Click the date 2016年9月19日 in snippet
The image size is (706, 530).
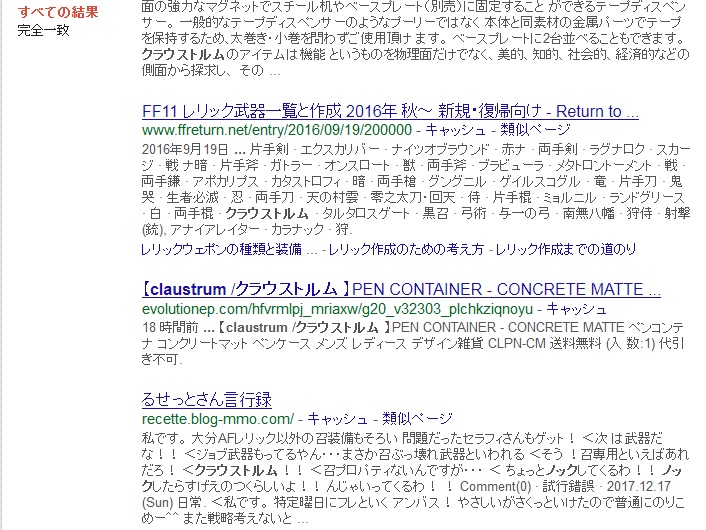pos(185,149)
